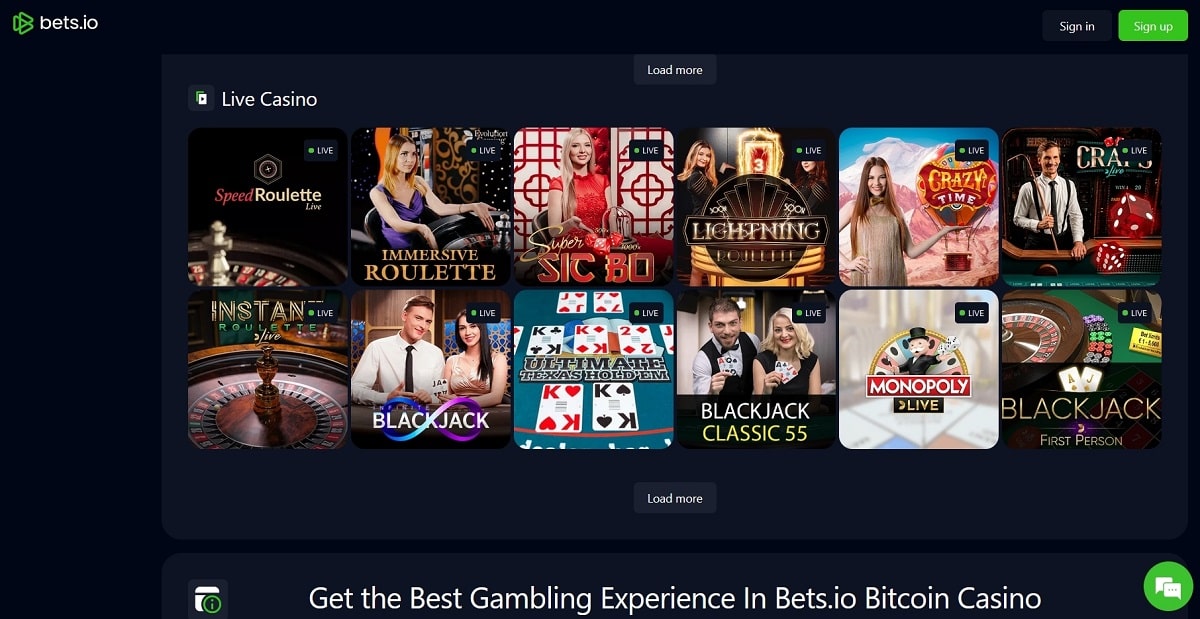Screen dimensions: 1200x619
Task: Open the Instant Roulette Live tile
Action: point(268,370)
